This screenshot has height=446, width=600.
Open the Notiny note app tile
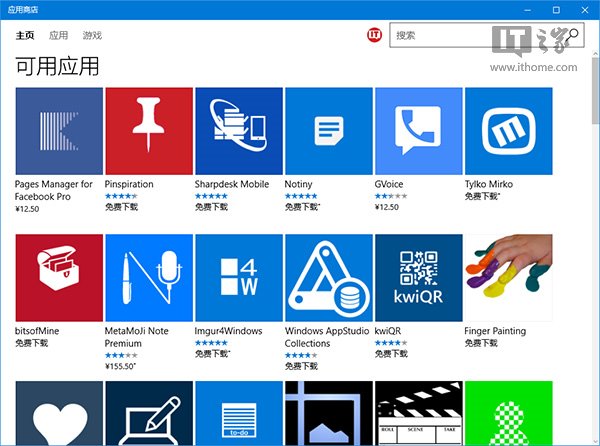pos(329,131)
